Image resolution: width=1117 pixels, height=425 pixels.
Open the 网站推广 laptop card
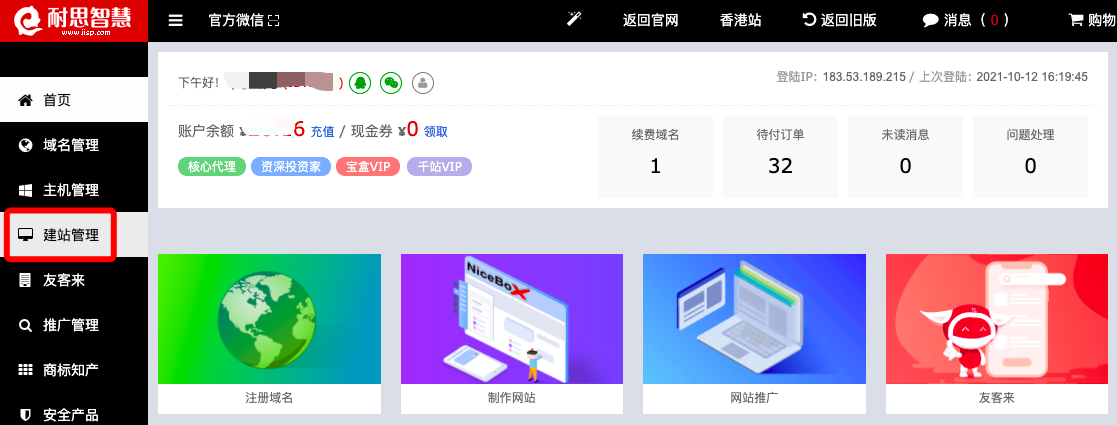754,334
